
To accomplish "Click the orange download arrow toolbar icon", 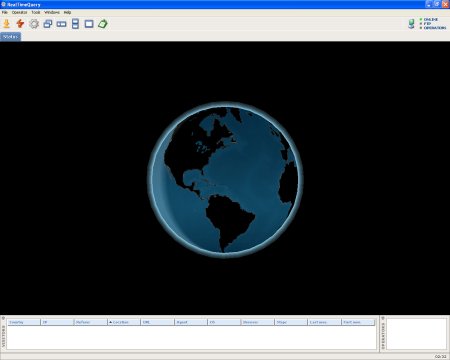I will coord(6,24).
